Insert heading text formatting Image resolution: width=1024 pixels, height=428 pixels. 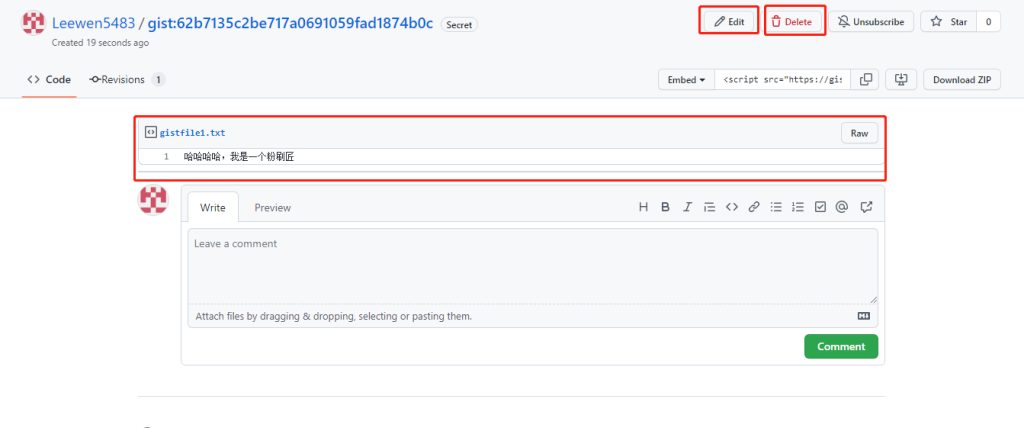pyautogui.click(x=643, y=207)
